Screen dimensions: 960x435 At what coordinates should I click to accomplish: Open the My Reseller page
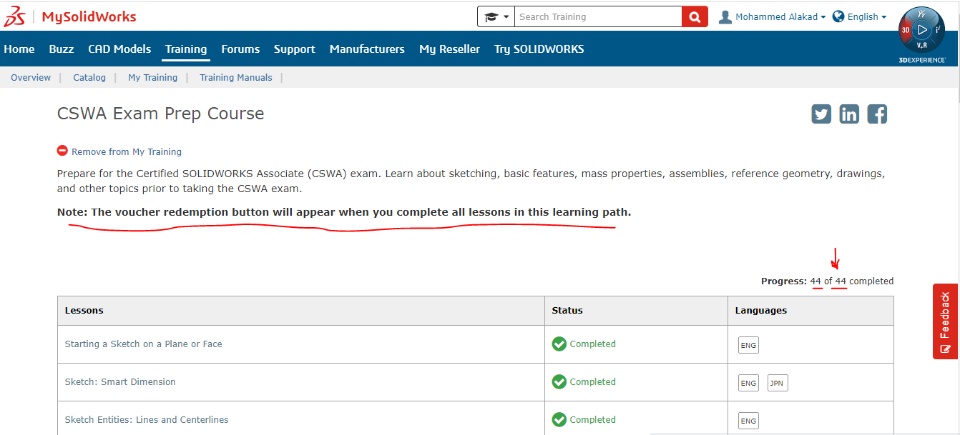coord(449,49)
